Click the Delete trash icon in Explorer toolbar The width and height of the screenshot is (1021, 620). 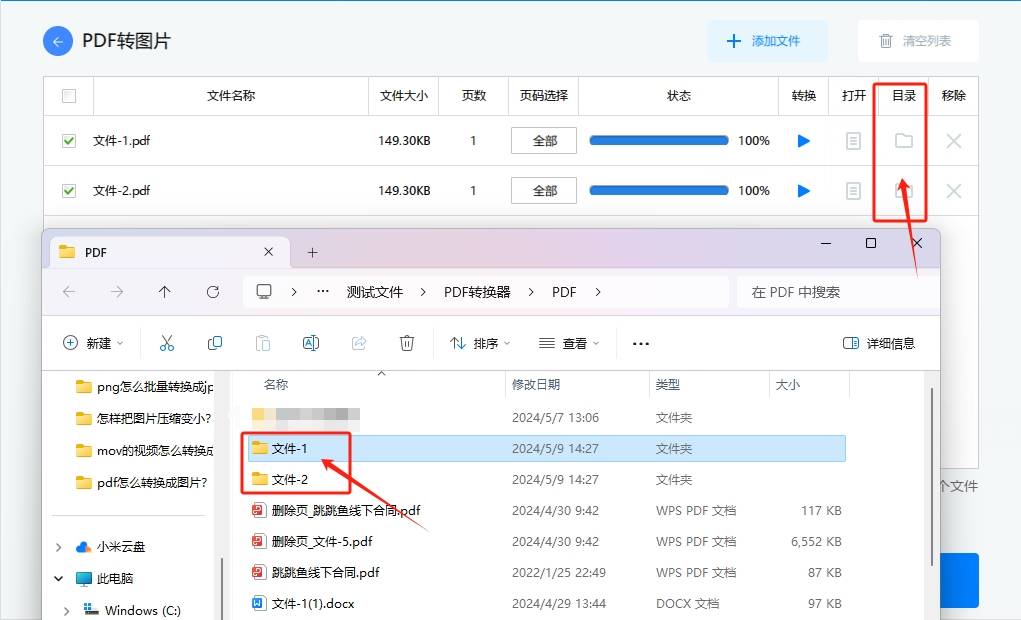pos(407,342)
